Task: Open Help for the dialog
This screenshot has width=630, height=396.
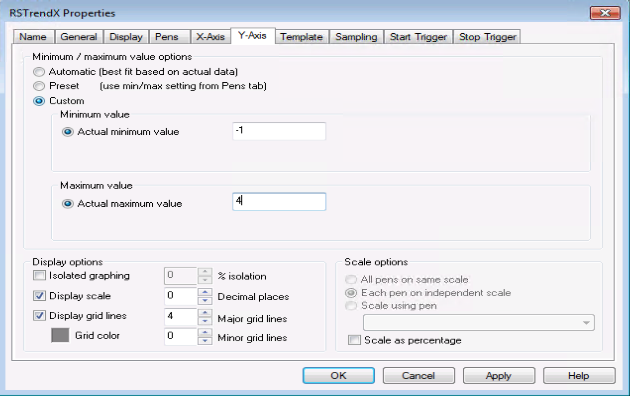Action: (x=579, y=376)
